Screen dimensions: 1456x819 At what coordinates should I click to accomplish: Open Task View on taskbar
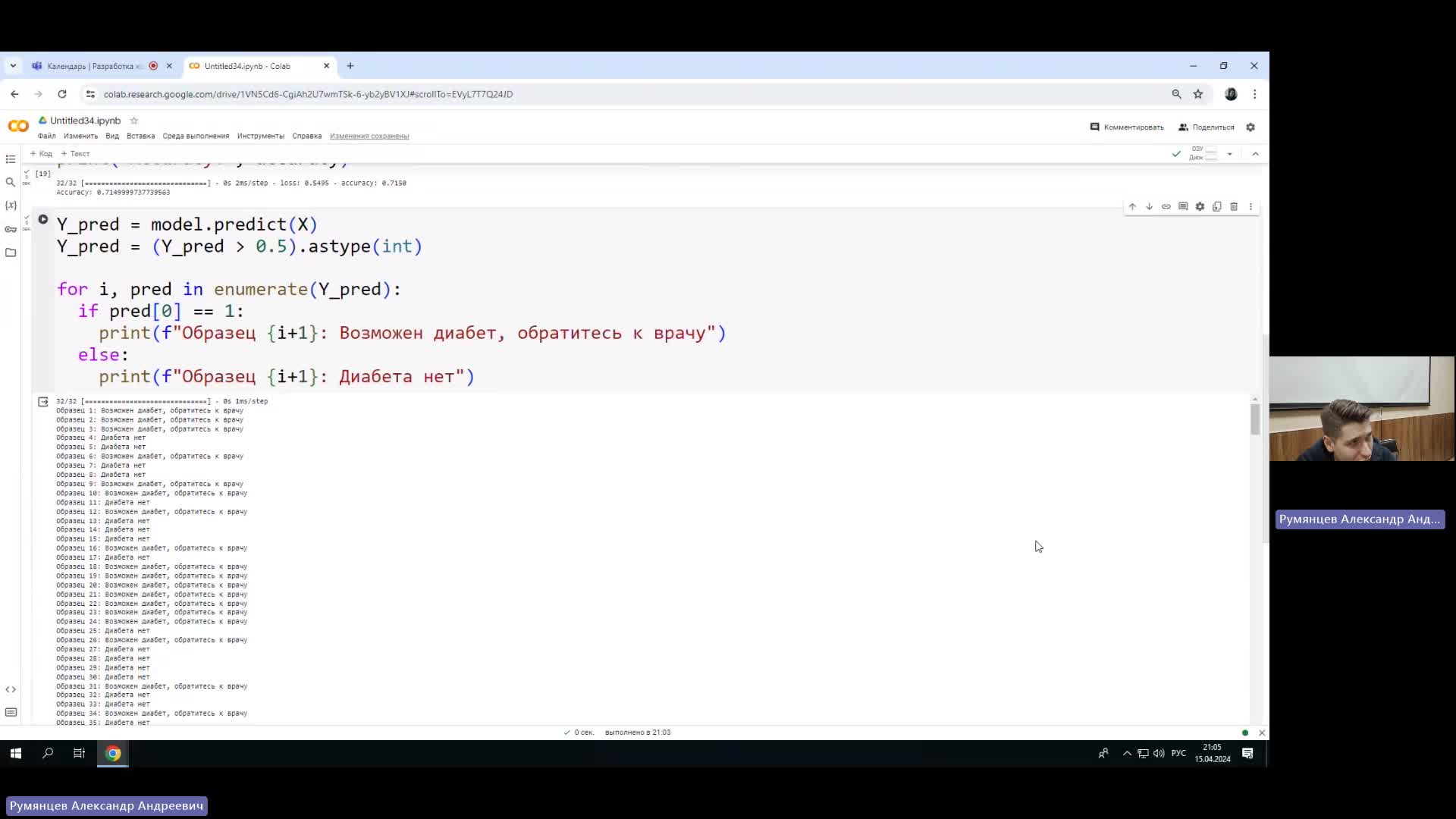[79, 753]
